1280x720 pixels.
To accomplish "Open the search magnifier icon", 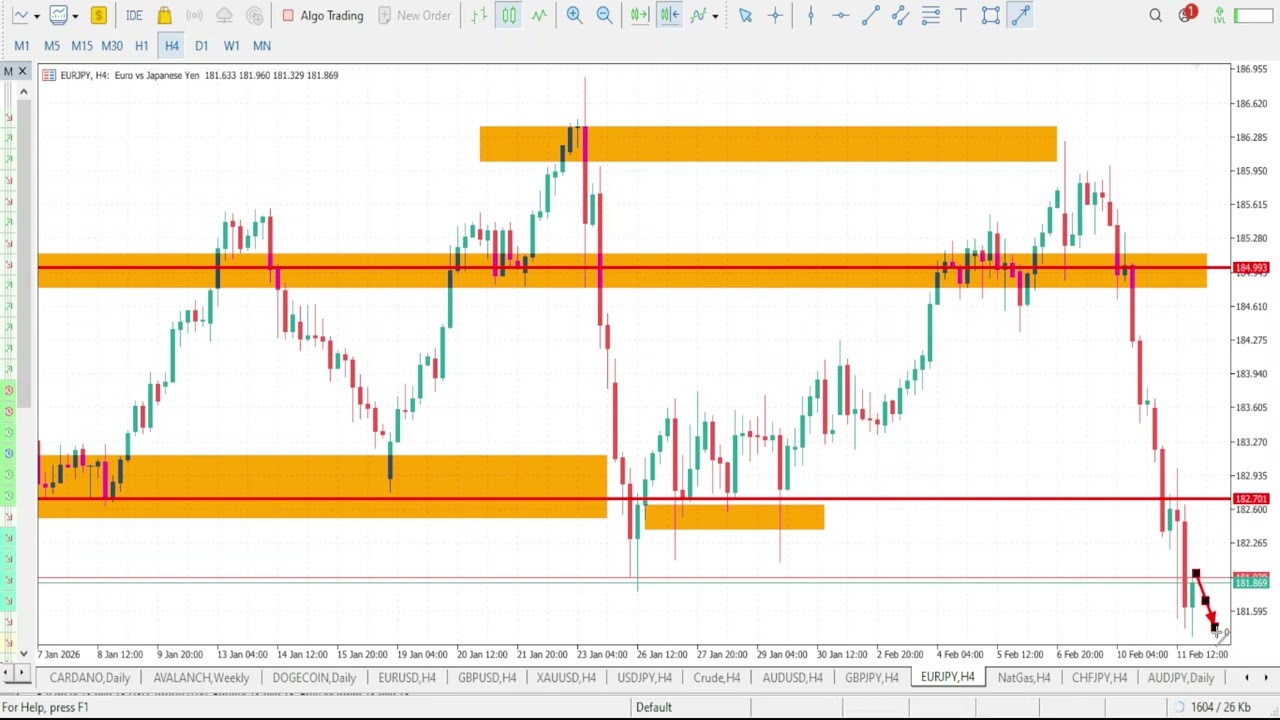I will (x=1156, y=15).
